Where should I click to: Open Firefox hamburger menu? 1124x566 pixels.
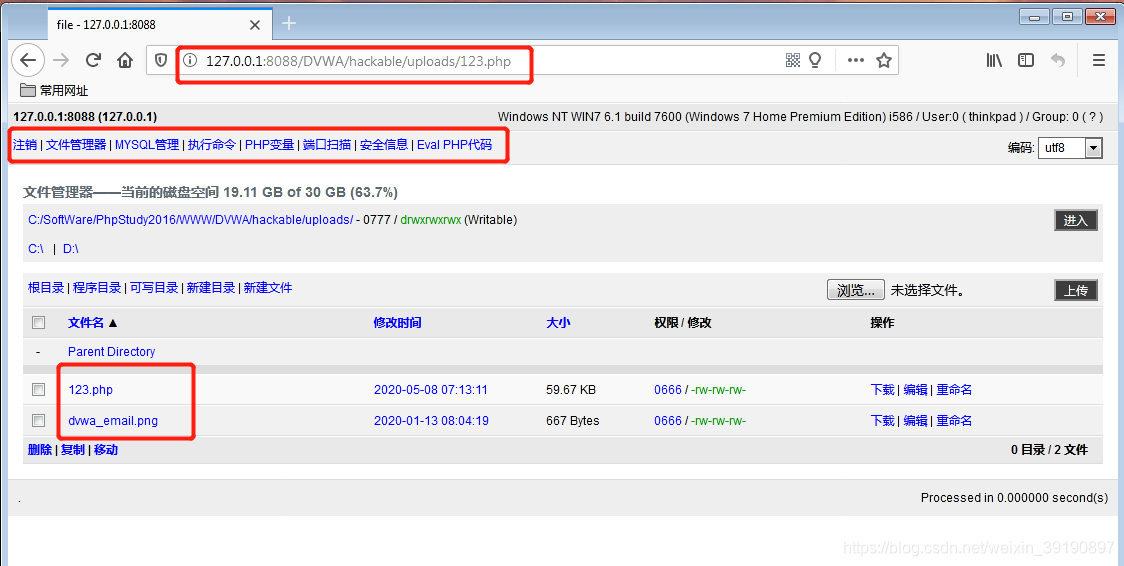[x=1099, y=60]
